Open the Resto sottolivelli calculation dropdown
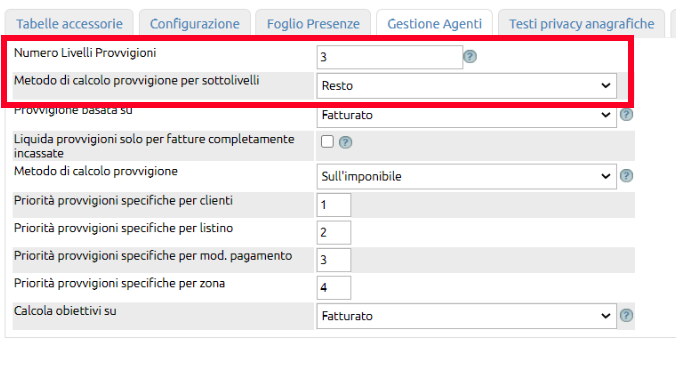 [466, 85]
